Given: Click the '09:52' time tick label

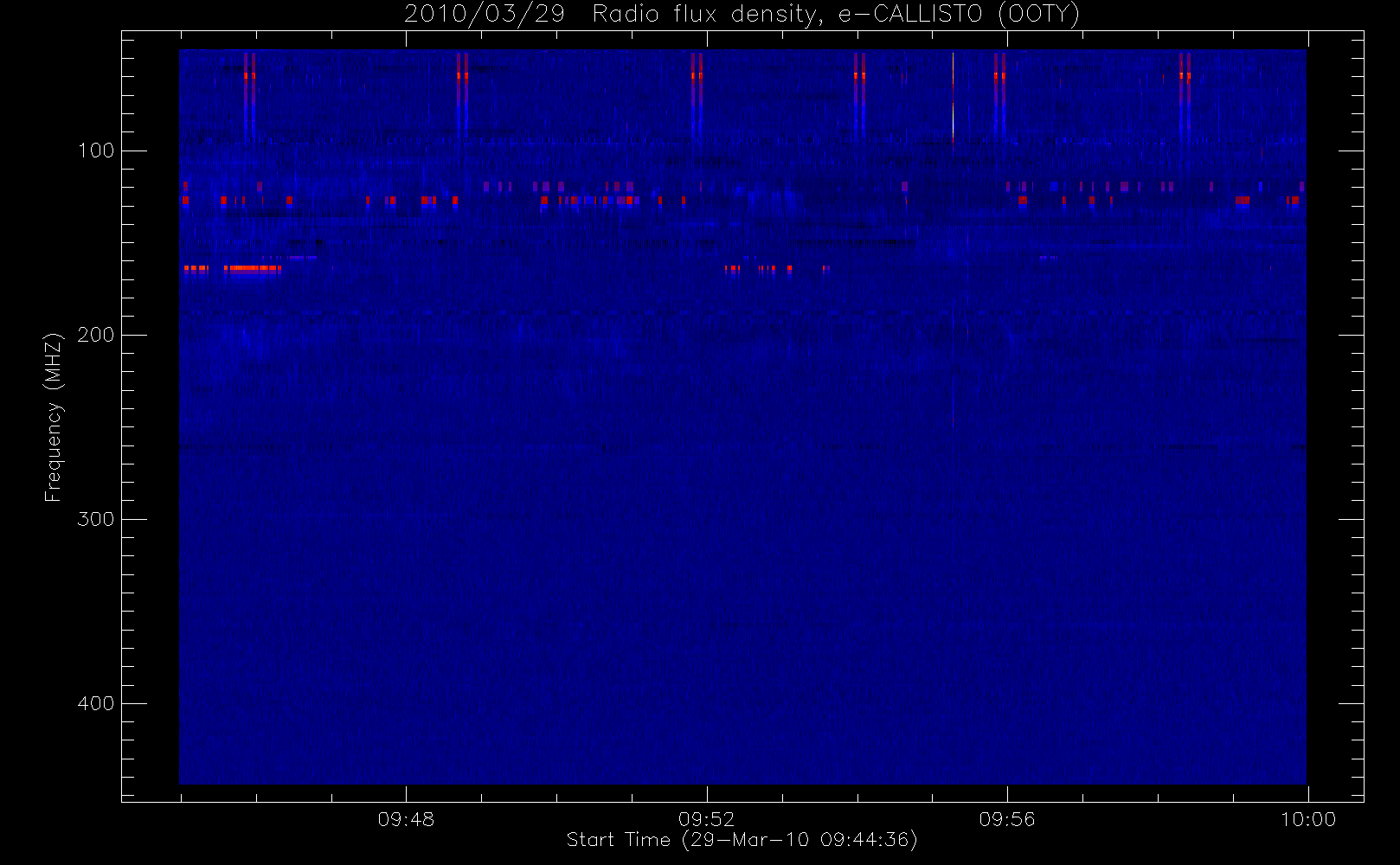Looking at the screenshot, I should 707,819.
